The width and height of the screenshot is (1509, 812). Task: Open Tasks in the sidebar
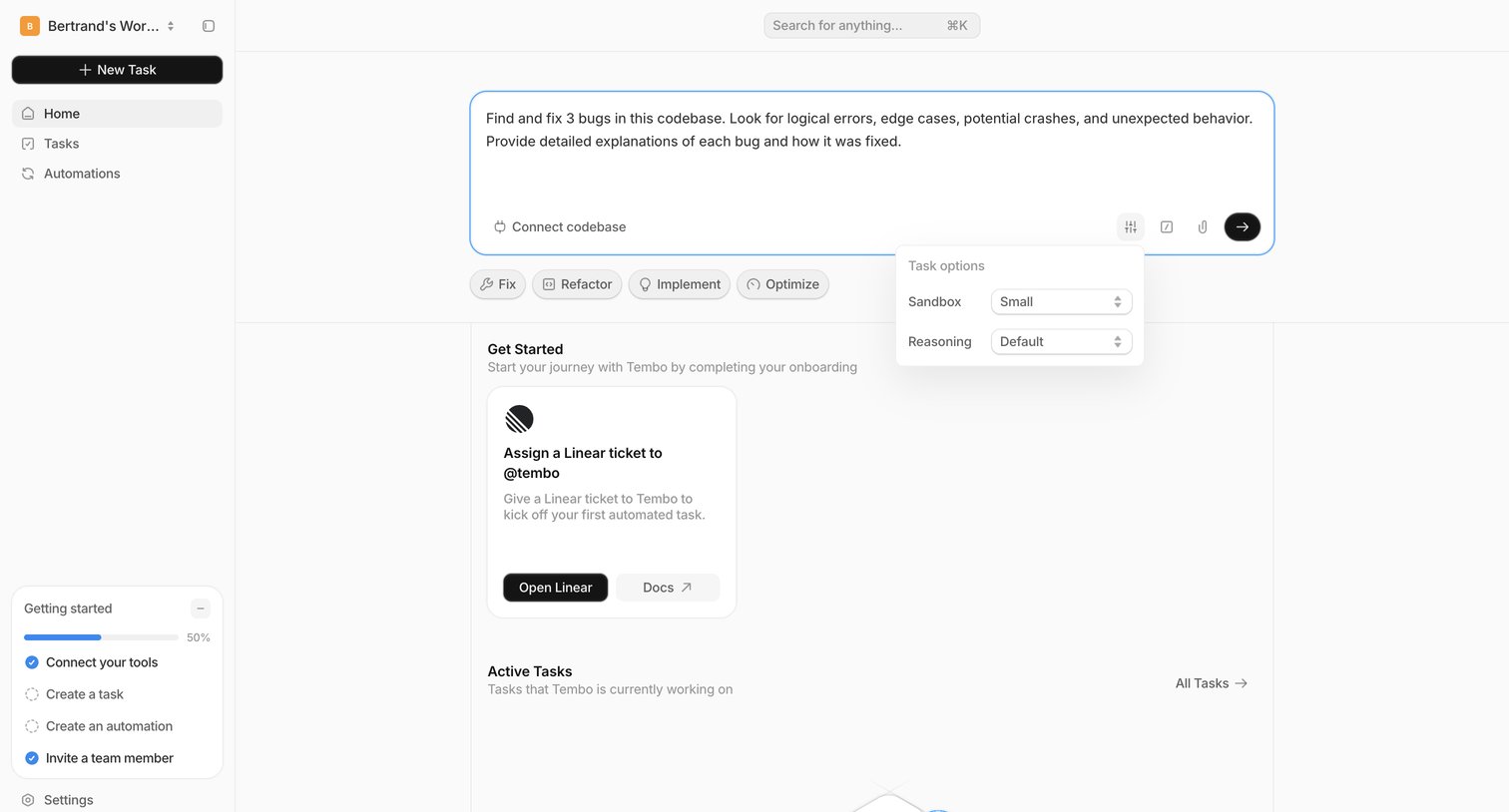117,144
